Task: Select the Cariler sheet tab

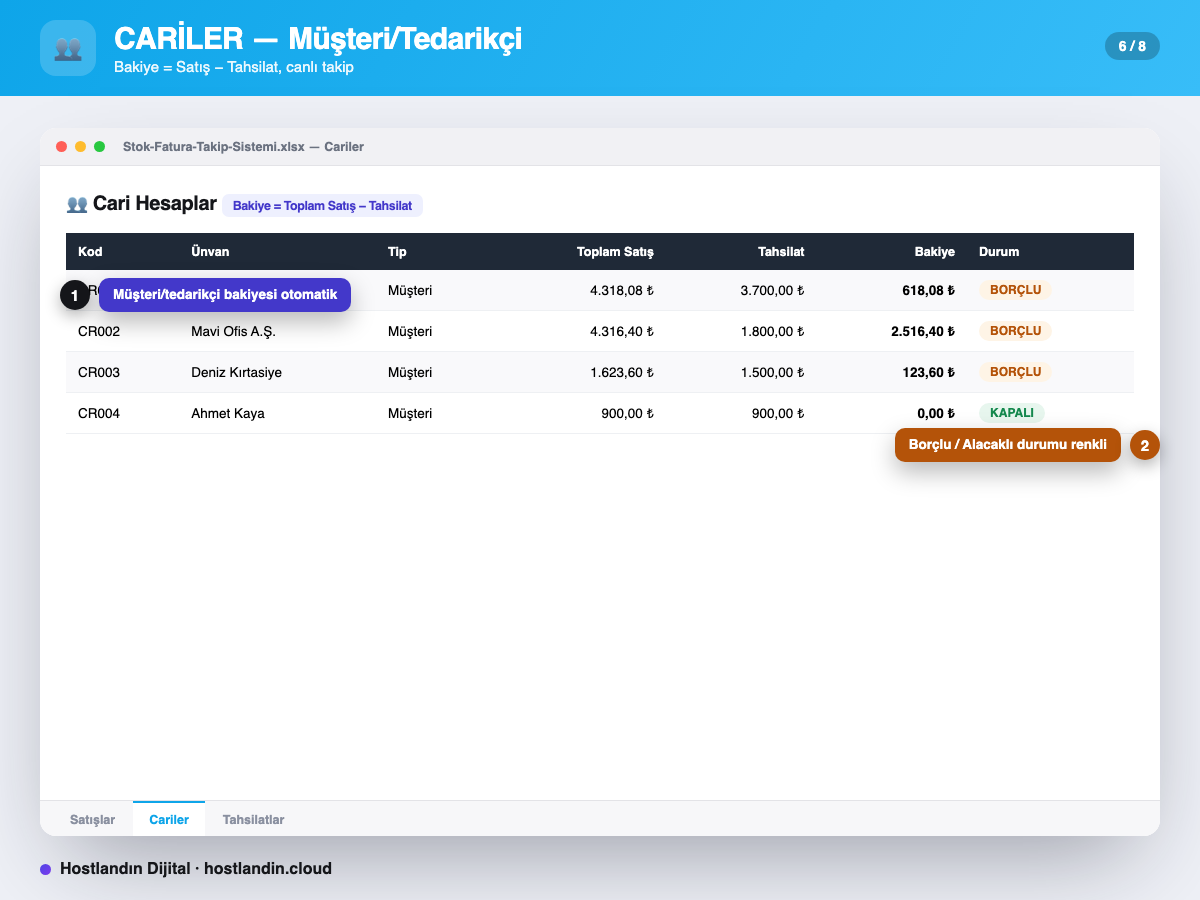Action: coord(169,819)
